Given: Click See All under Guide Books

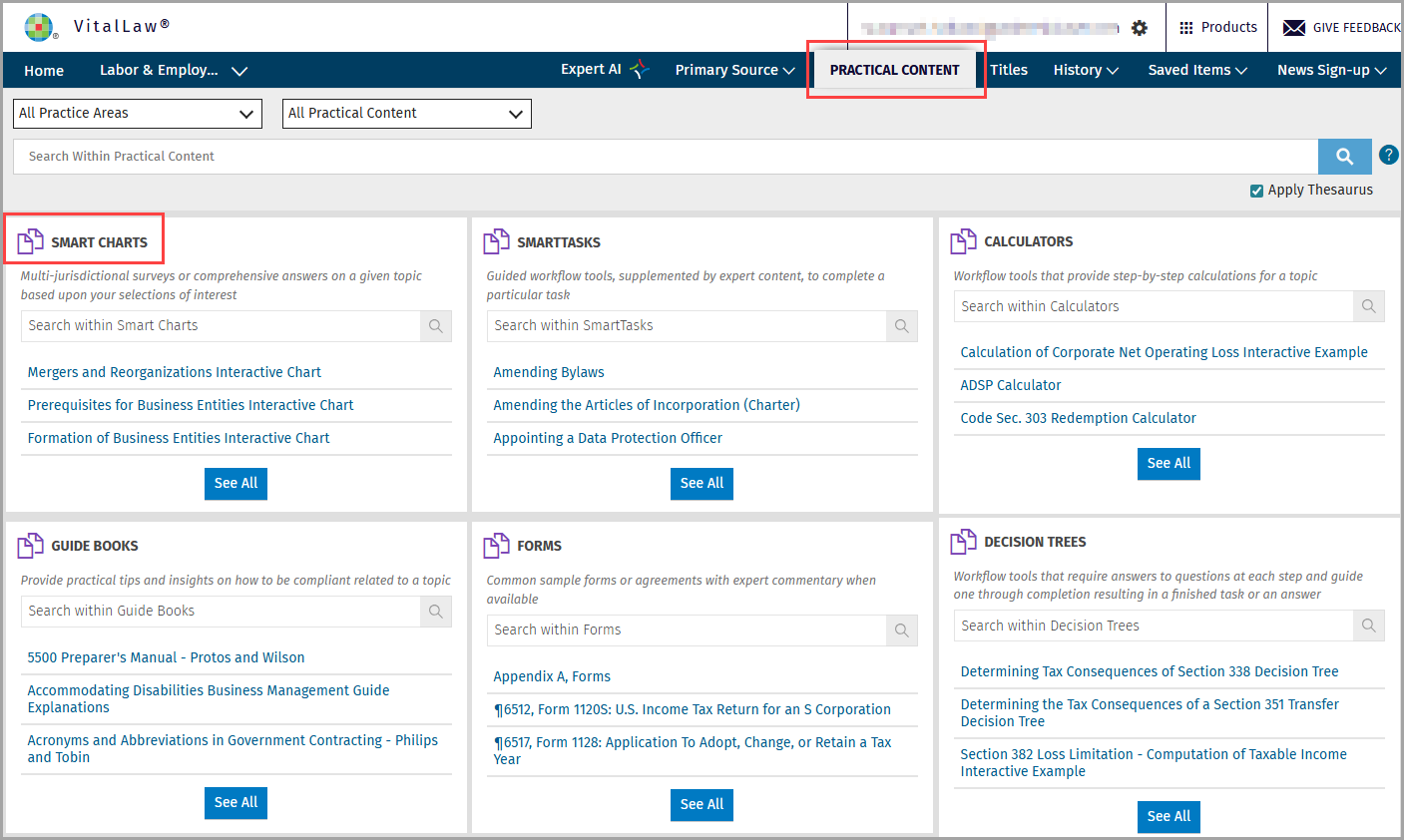Looking at the screenshot, I should tap(236, 803).
